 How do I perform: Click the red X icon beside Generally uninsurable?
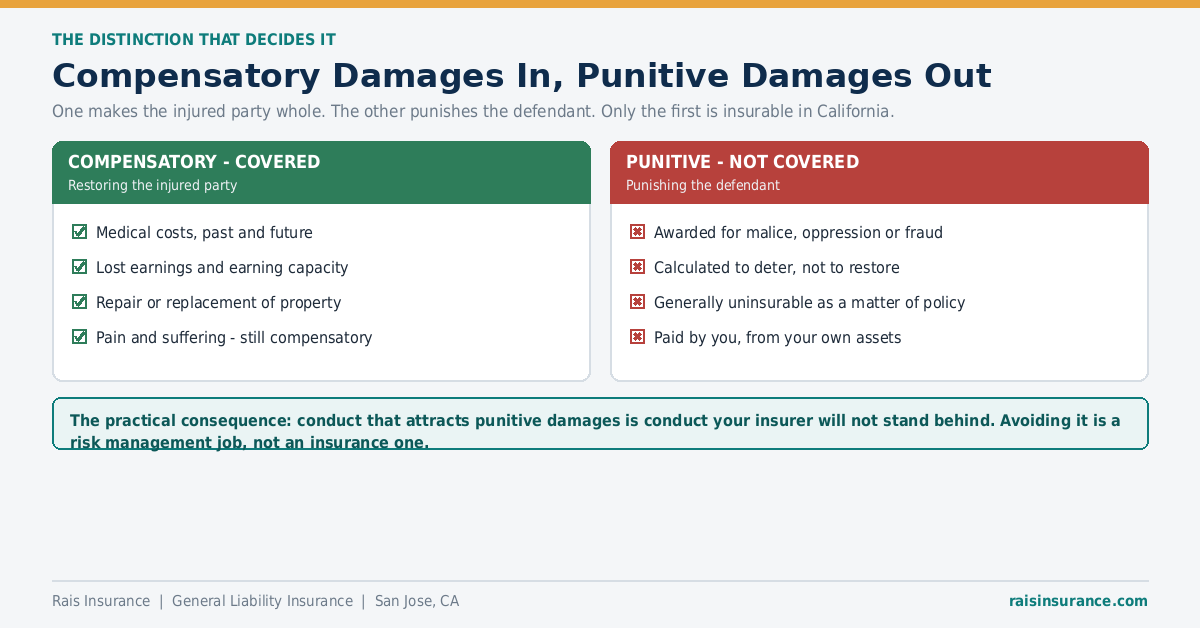[637, 302]
